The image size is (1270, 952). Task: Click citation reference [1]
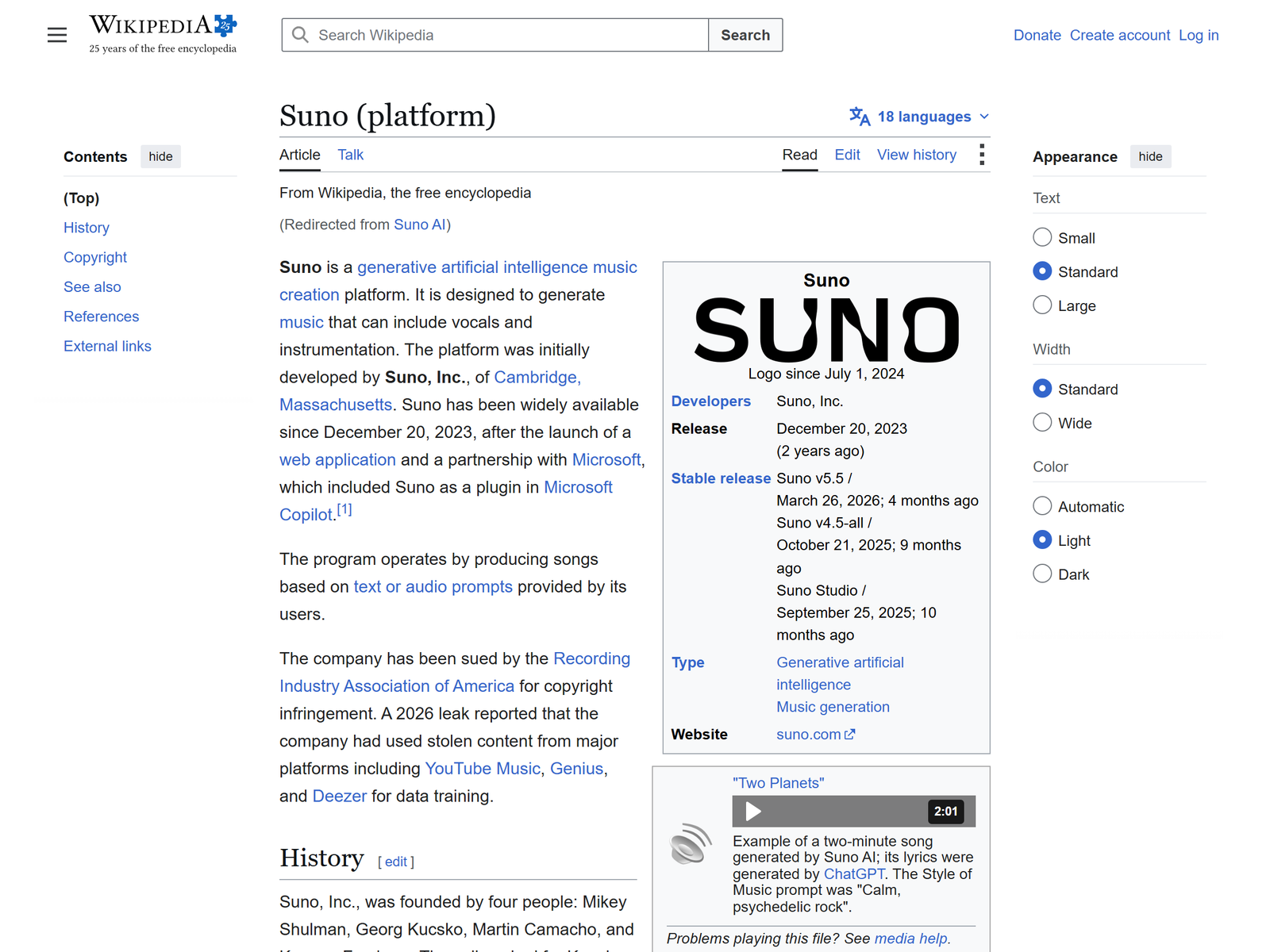(344, 509)
